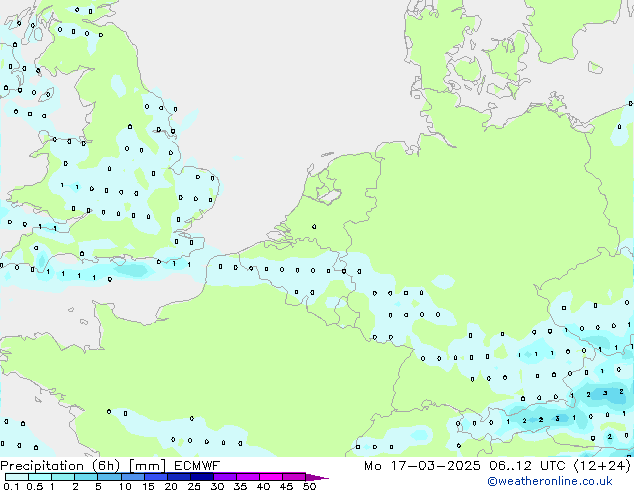The height and width of the screenshot is (490, 634).
Task: Click the '45' legend scale label
Action: click(286, 486)
